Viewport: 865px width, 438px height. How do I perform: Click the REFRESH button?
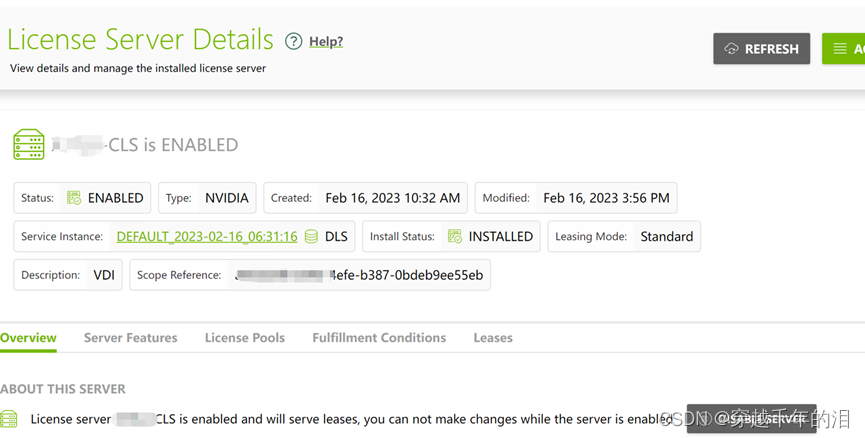pos(761,49)
